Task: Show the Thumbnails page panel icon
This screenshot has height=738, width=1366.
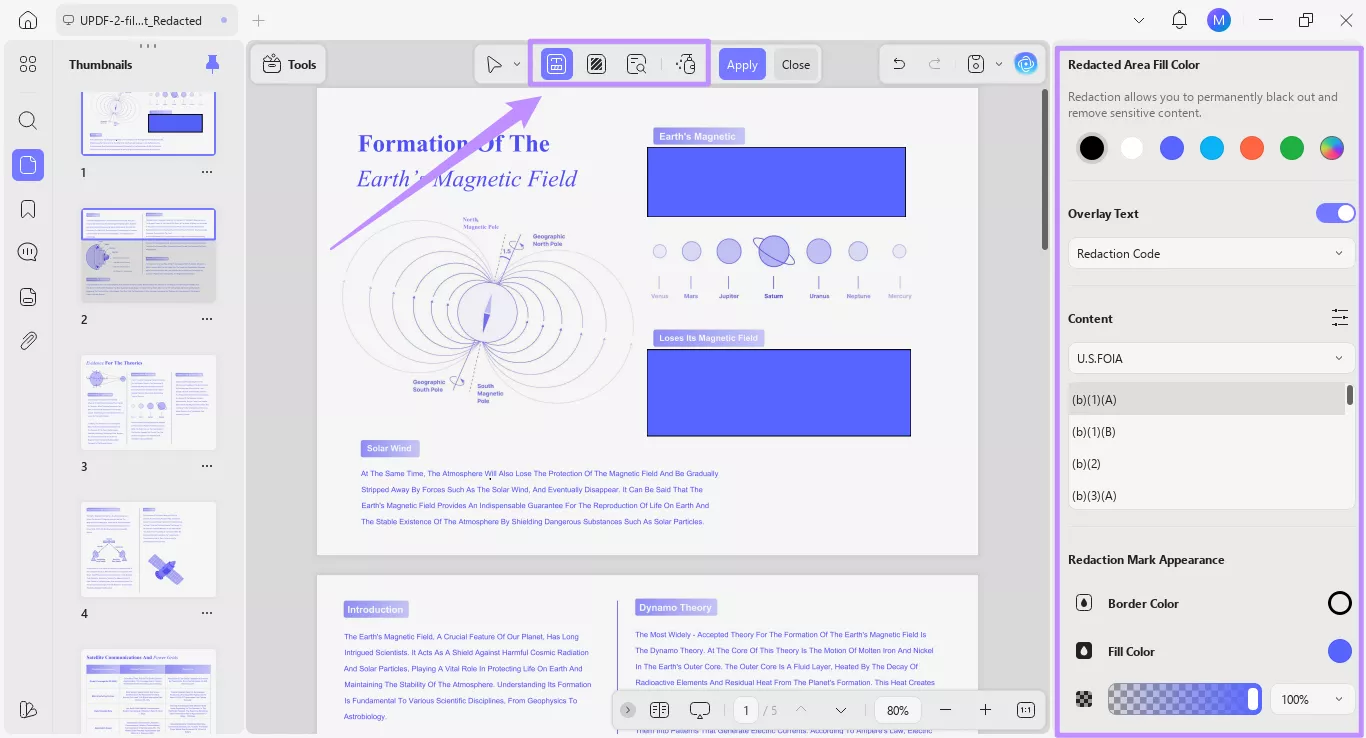Action: [28, 165]
